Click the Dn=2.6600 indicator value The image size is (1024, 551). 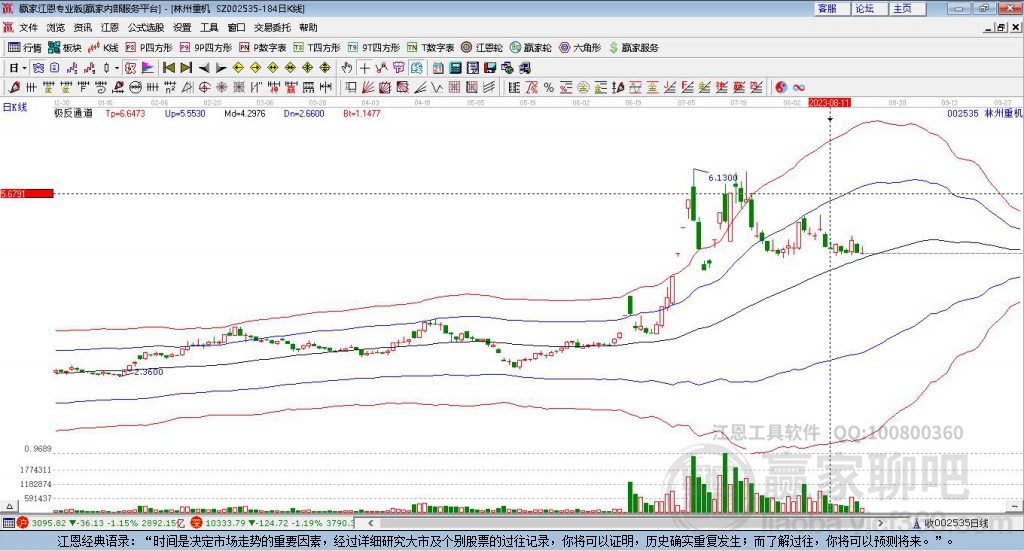click(304, 113)
